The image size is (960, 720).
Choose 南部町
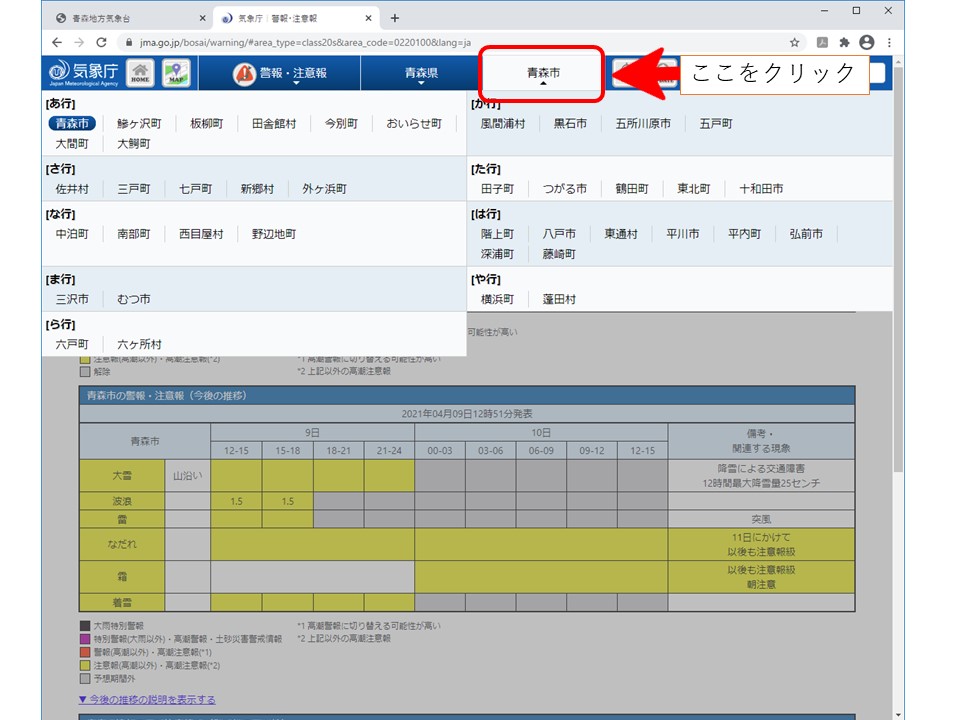pyautogui.click(x=133, y=234)
